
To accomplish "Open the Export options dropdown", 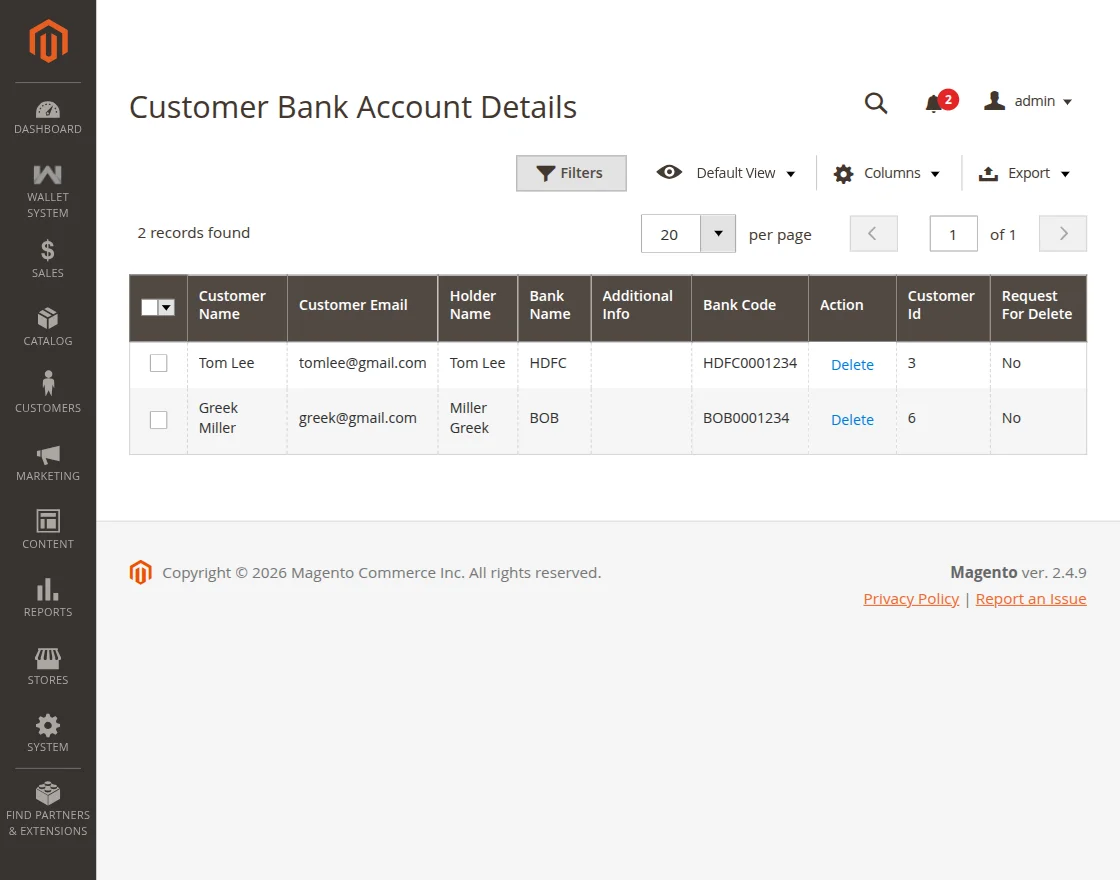I will [1024, 174].
